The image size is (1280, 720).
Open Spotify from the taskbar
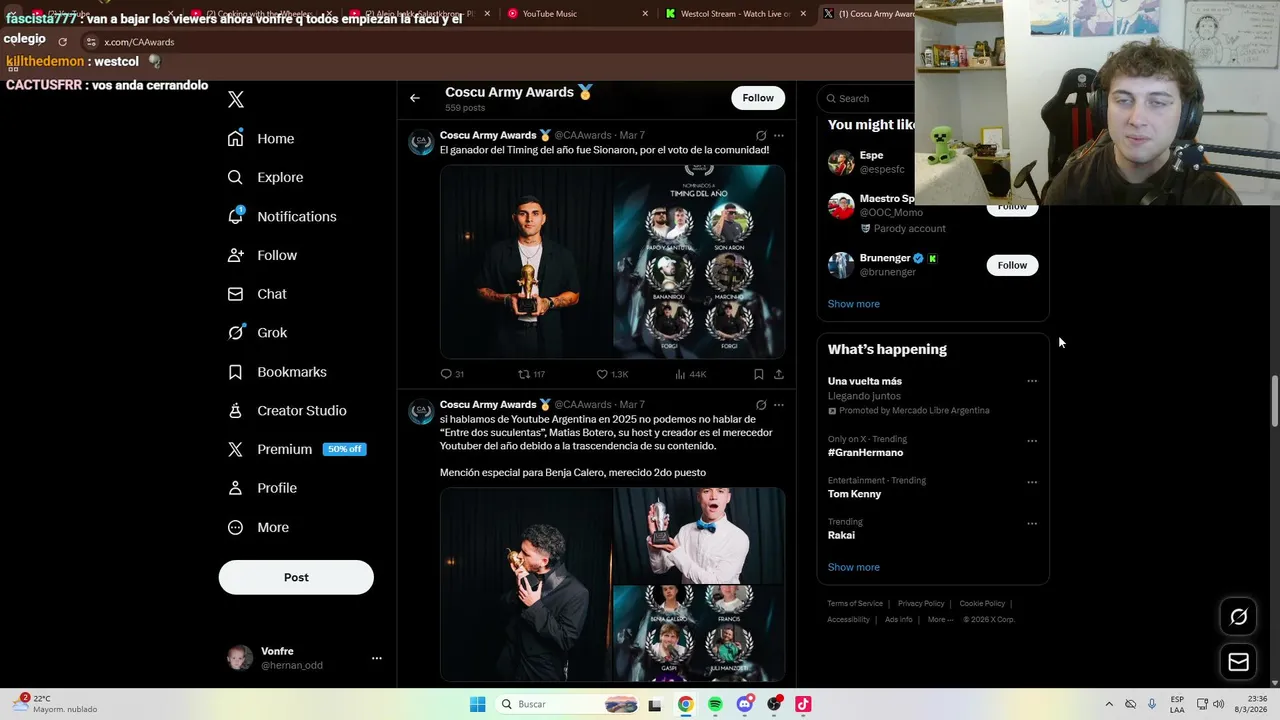715,704
